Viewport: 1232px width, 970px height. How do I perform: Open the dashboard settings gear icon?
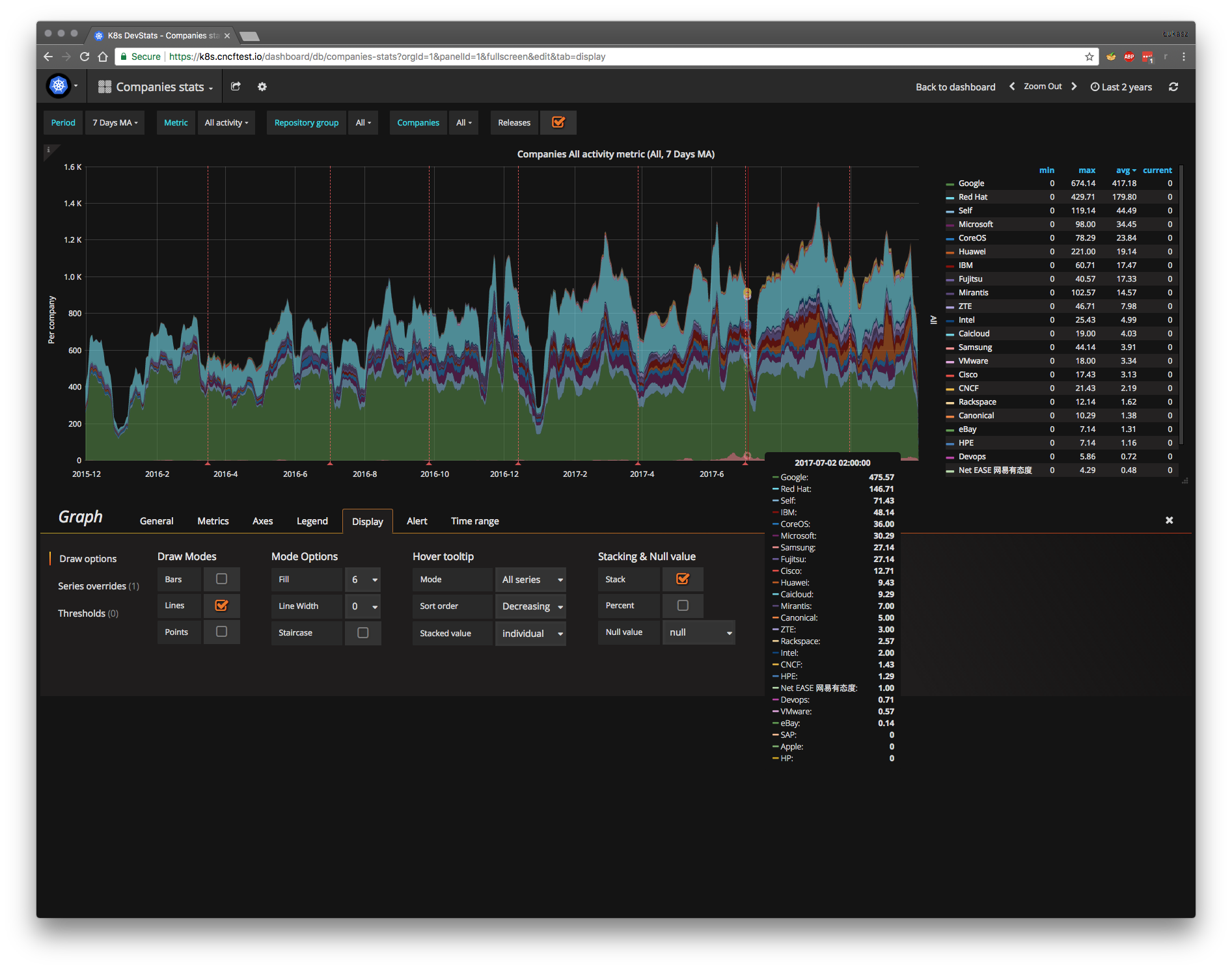pyautogui.click(x=262, y=87)
